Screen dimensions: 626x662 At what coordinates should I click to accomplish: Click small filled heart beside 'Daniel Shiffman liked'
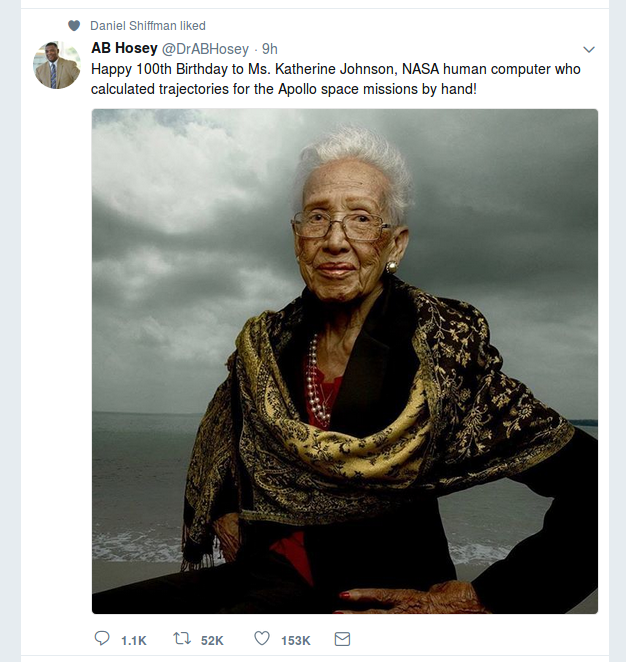[x=74, y=26]
